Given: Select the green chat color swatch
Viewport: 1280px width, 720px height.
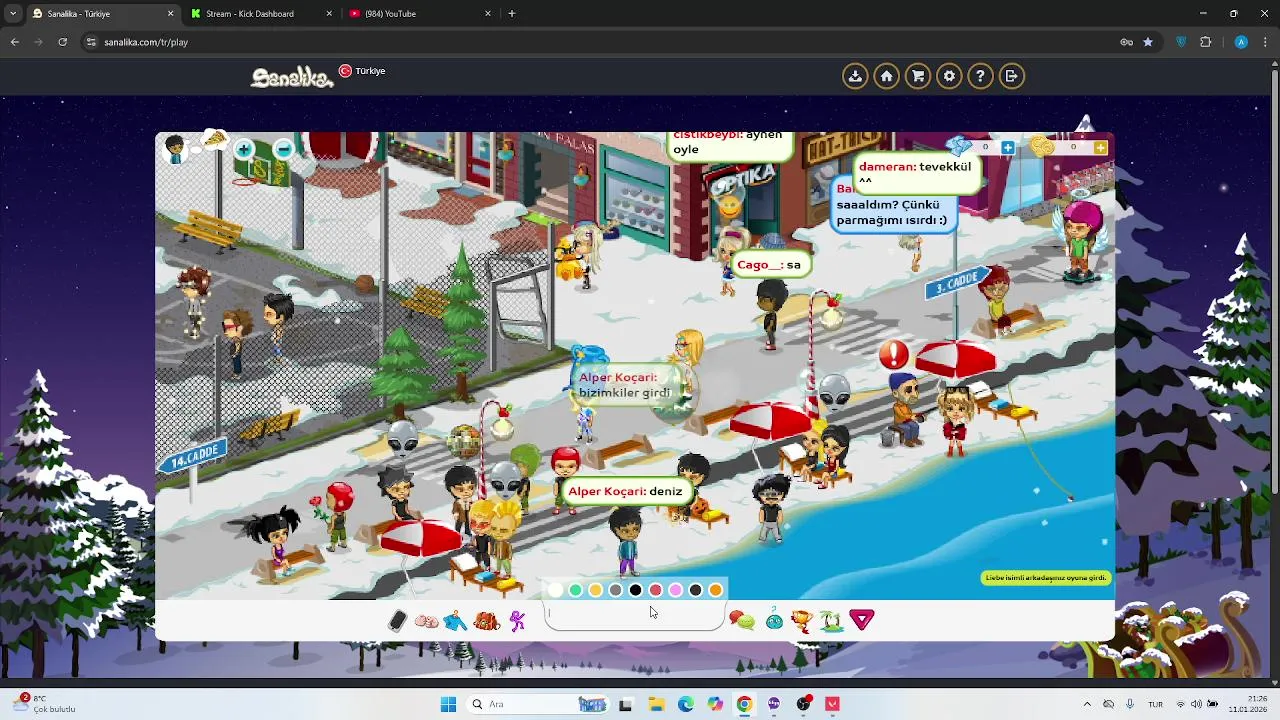Looking at the screenshot, I should pyautogui.click(x=576, y=590).
